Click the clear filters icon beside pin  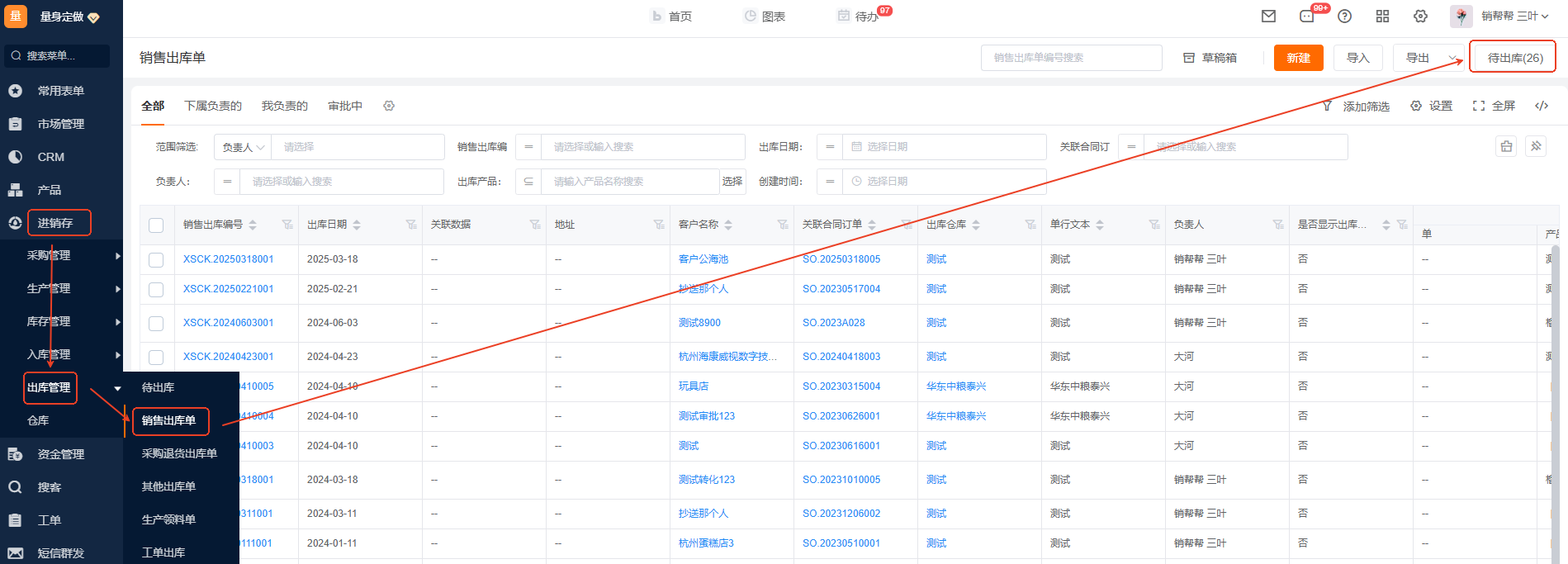(1507, 146)
